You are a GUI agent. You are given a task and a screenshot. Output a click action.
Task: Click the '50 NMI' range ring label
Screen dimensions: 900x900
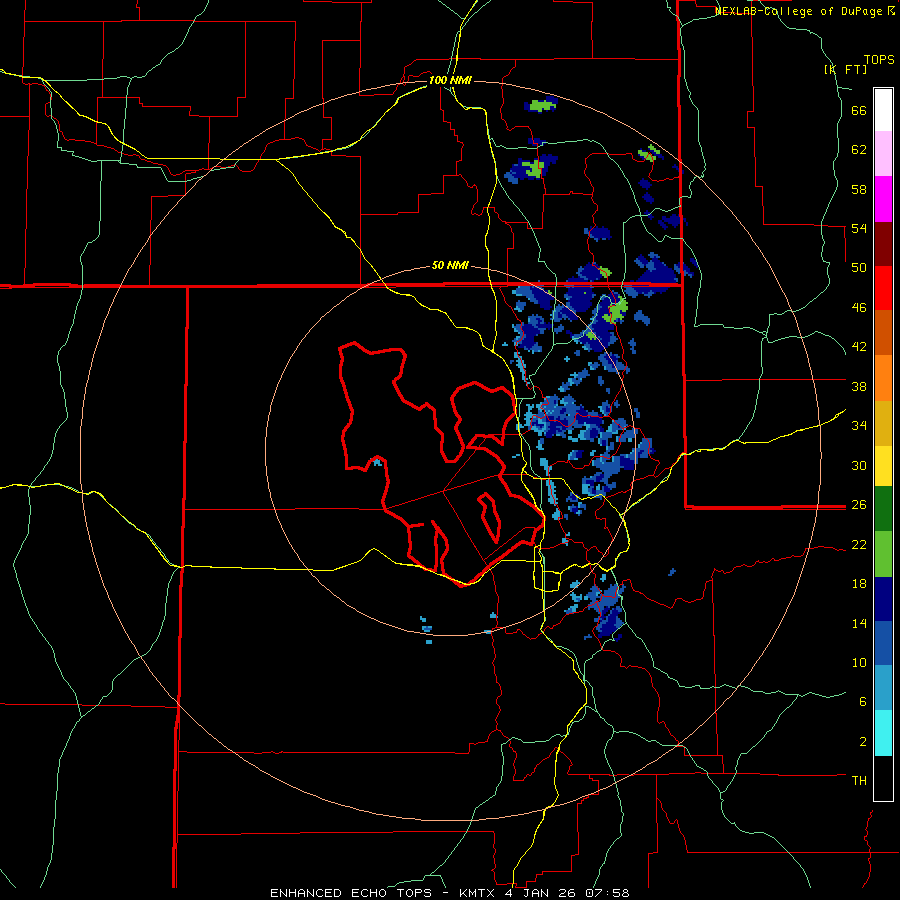tap(450, 265)
